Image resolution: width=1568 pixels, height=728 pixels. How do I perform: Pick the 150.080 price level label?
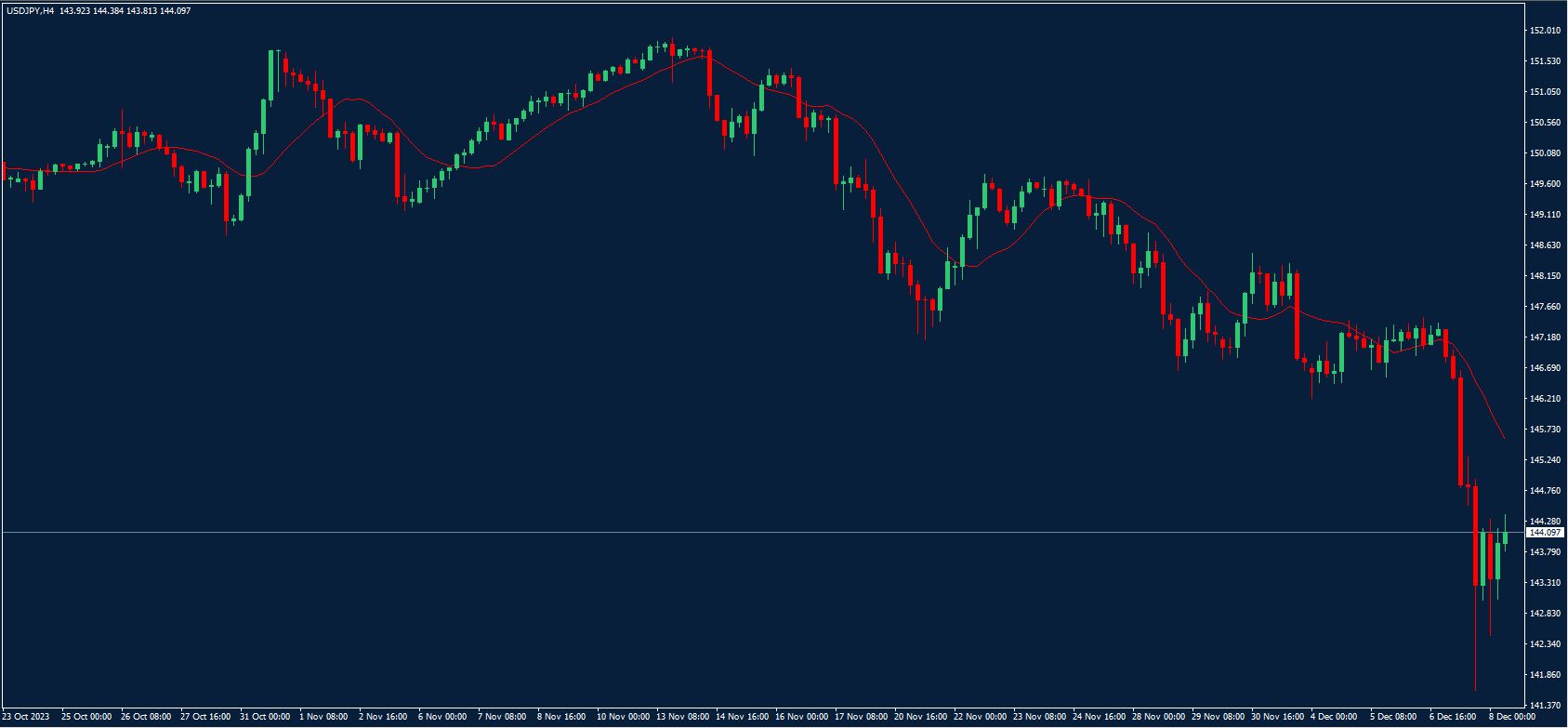click(x=1546, y=153)
